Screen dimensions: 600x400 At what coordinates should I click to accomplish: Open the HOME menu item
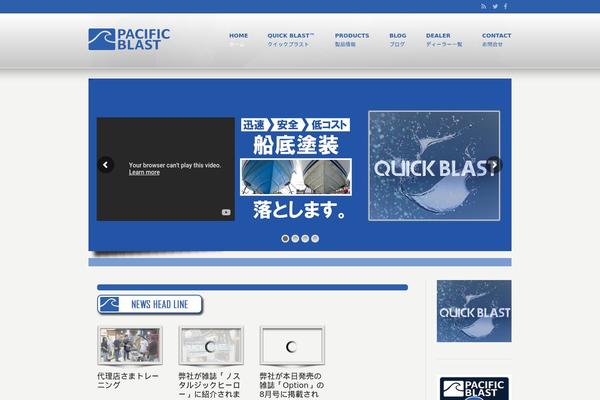pos(238,39)
